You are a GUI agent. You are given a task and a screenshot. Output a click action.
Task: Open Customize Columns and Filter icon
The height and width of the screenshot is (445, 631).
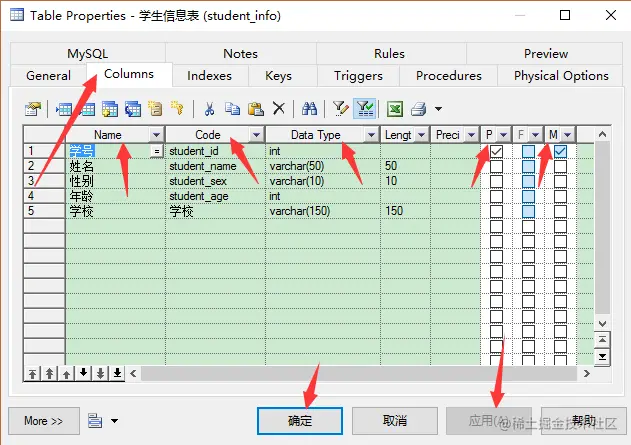pyautogui.click(x=340, y=109)
